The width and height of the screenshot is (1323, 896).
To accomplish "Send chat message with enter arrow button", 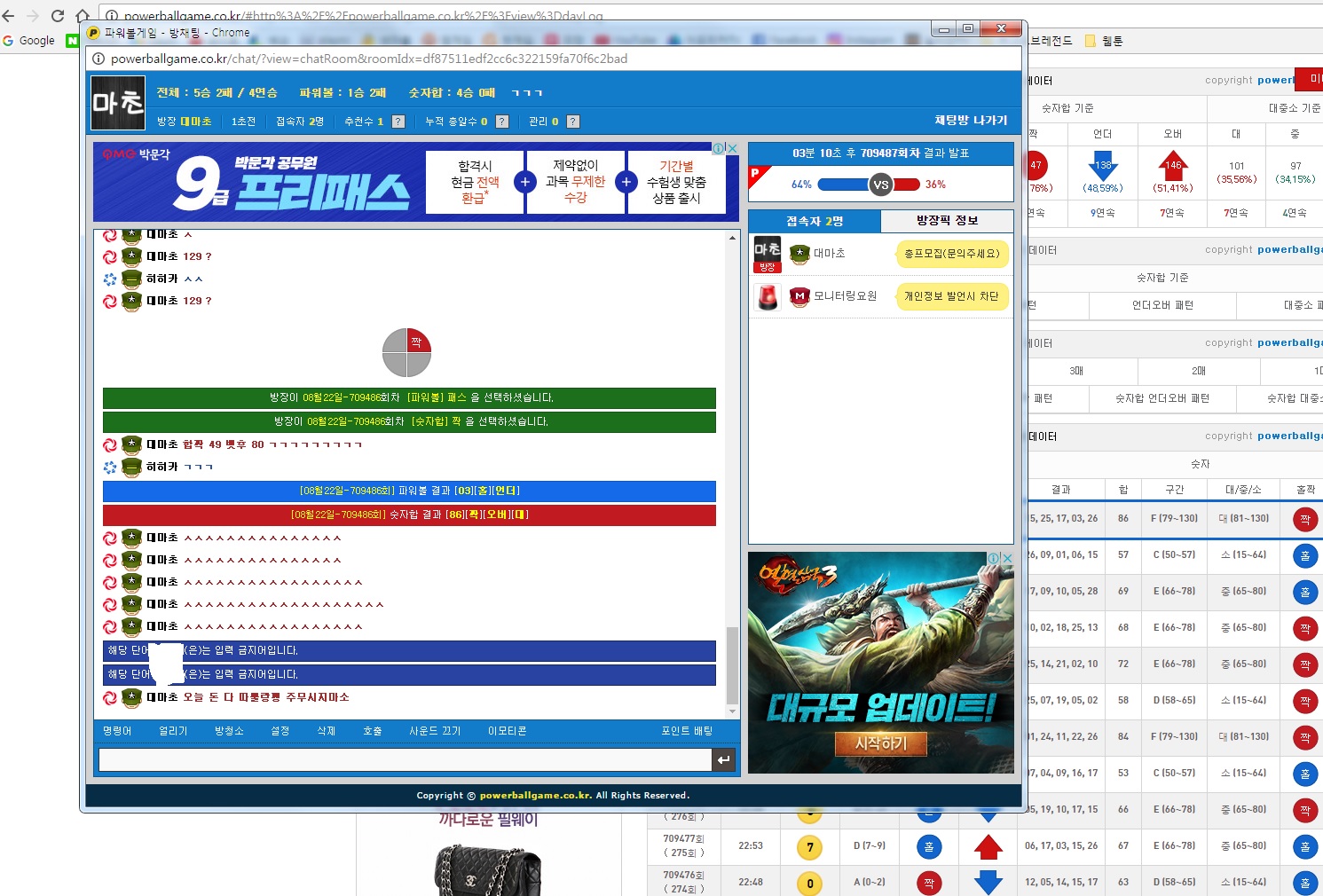I will point(724,760).
